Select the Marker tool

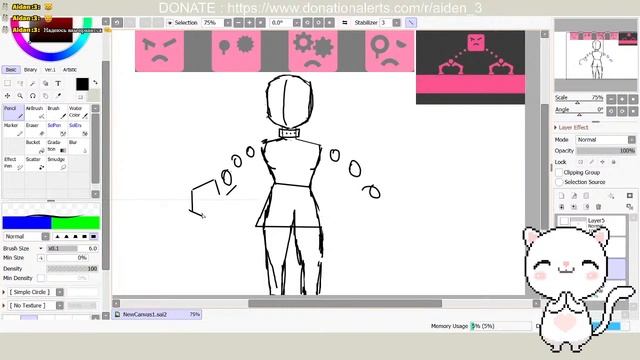click(x=13, y=129)
